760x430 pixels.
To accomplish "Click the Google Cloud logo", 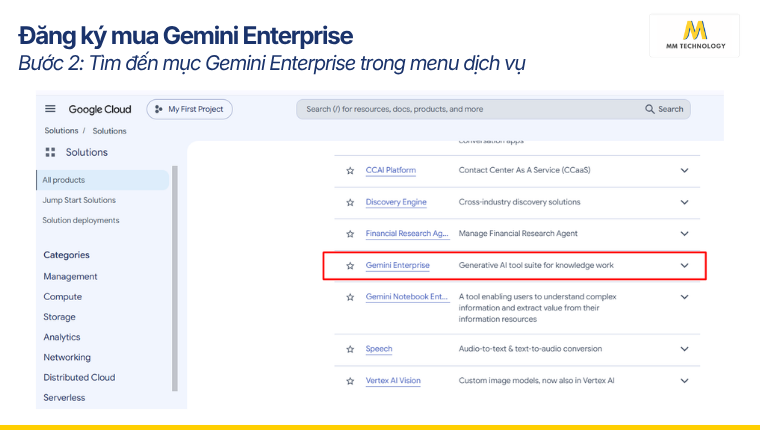I will (x=100, y=109).
